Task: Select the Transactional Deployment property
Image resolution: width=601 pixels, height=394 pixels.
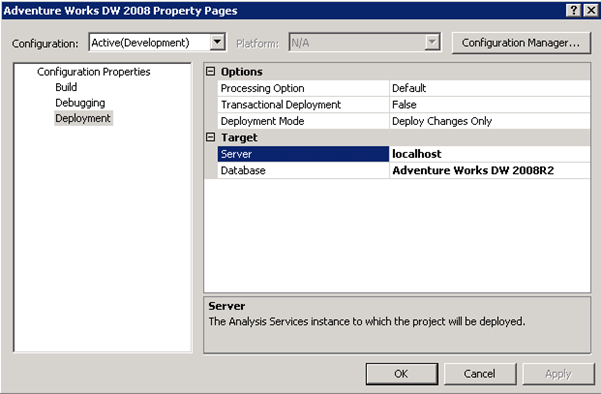Action: click(x=303, y=105)
